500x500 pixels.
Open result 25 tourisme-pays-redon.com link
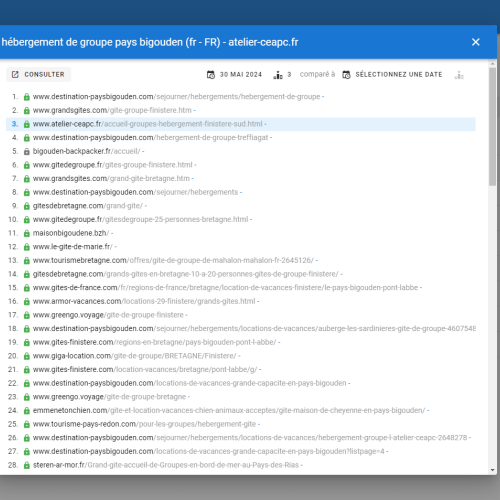tap(144, 424)
